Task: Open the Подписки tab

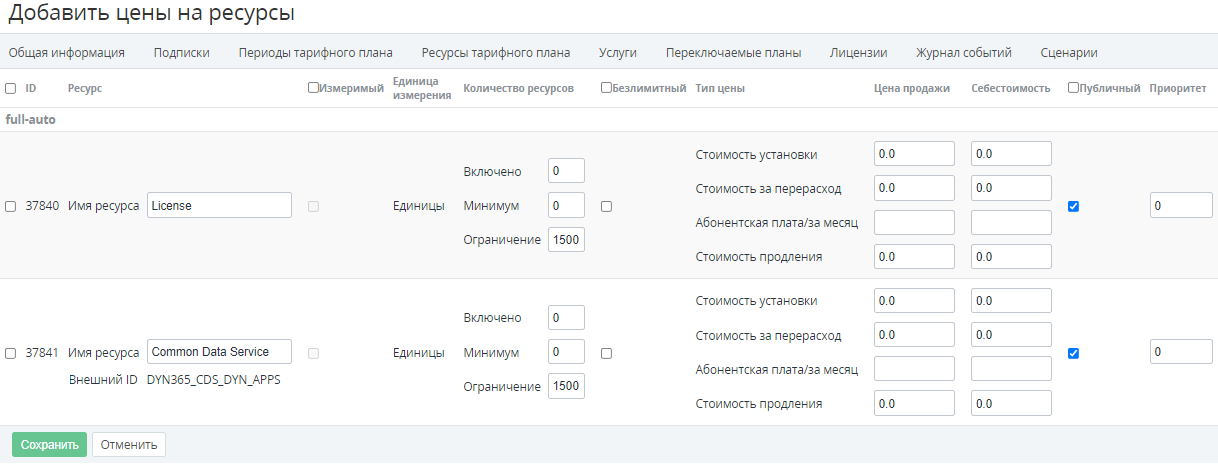Action: coord(181,53)
